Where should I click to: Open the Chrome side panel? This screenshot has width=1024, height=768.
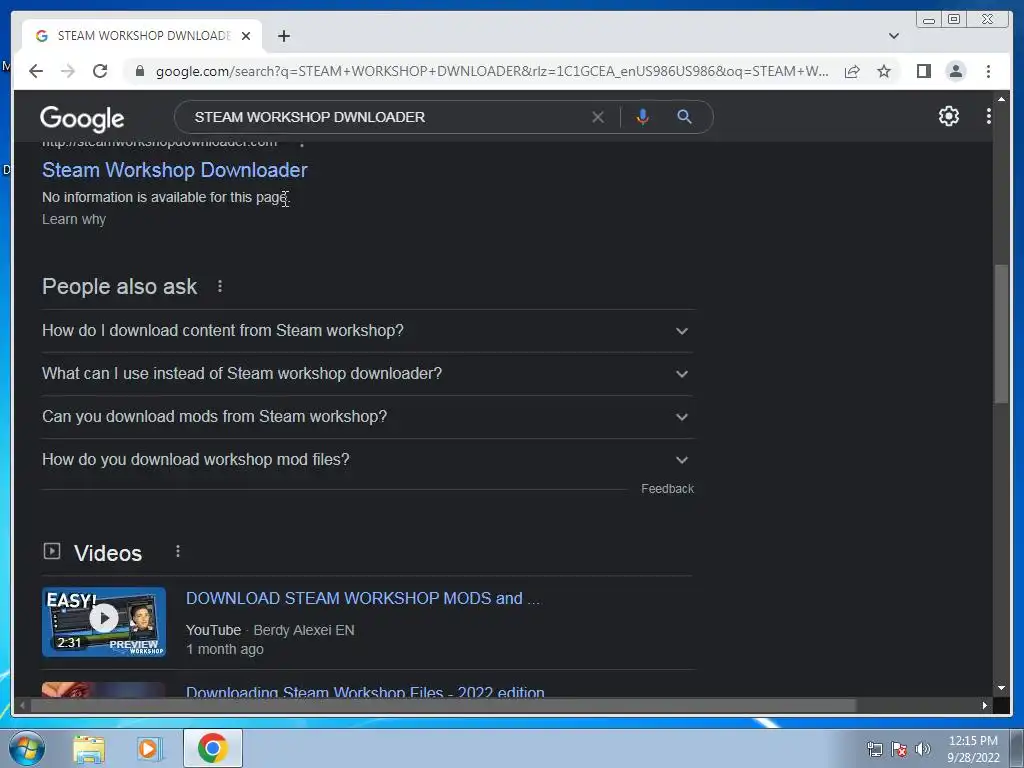[x=923, y=71]
